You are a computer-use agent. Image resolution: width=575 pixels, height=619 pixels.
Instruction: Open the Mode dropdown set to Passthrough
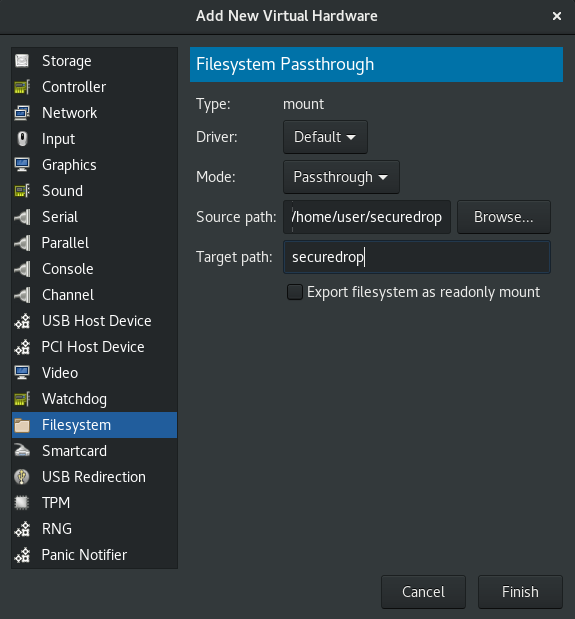(341, 177)
